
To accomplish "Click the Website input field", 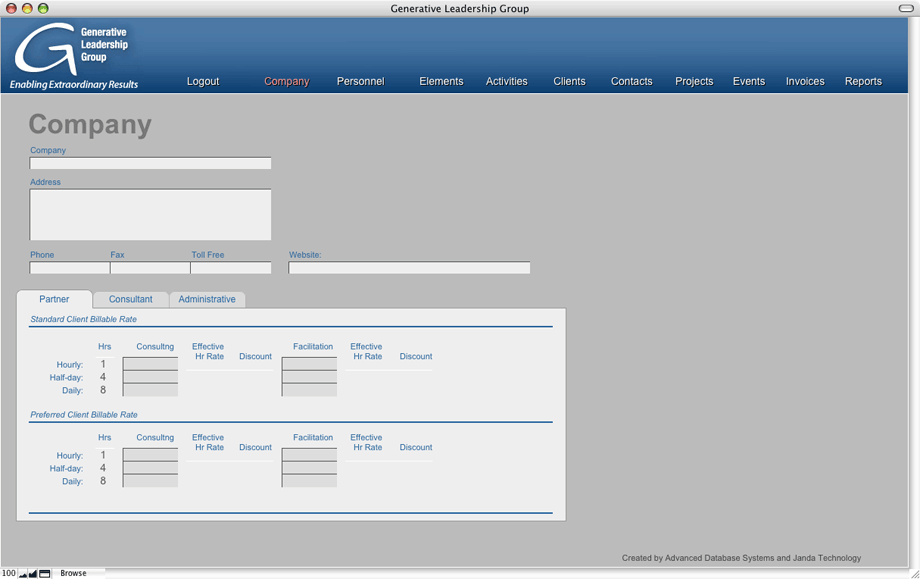I will [x=409, y=268].
